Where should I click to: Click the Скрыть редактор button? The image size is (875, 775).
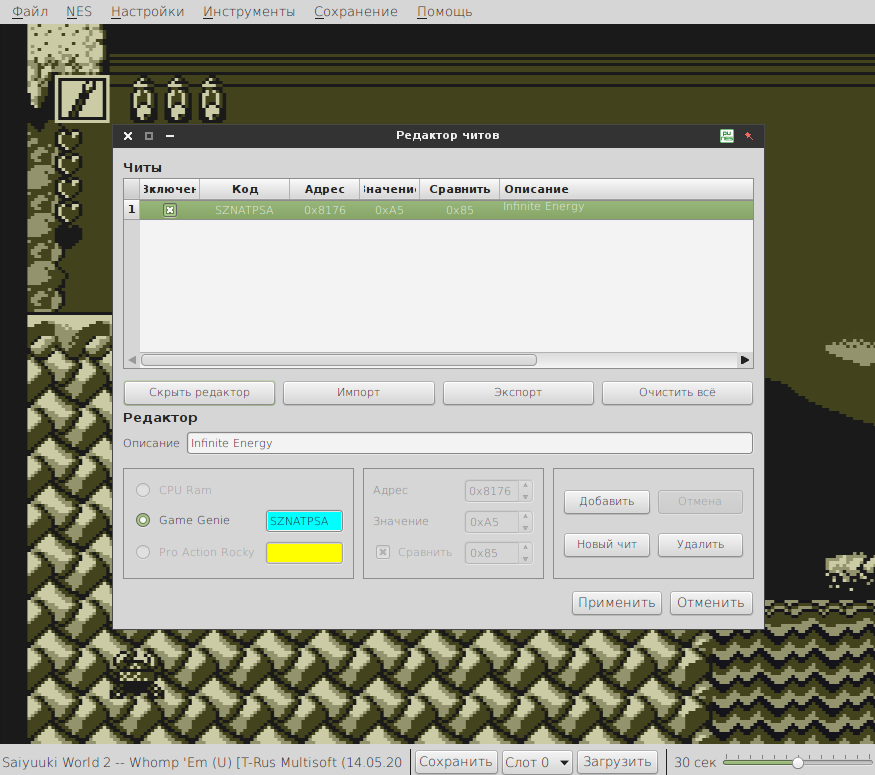(199, 393)
